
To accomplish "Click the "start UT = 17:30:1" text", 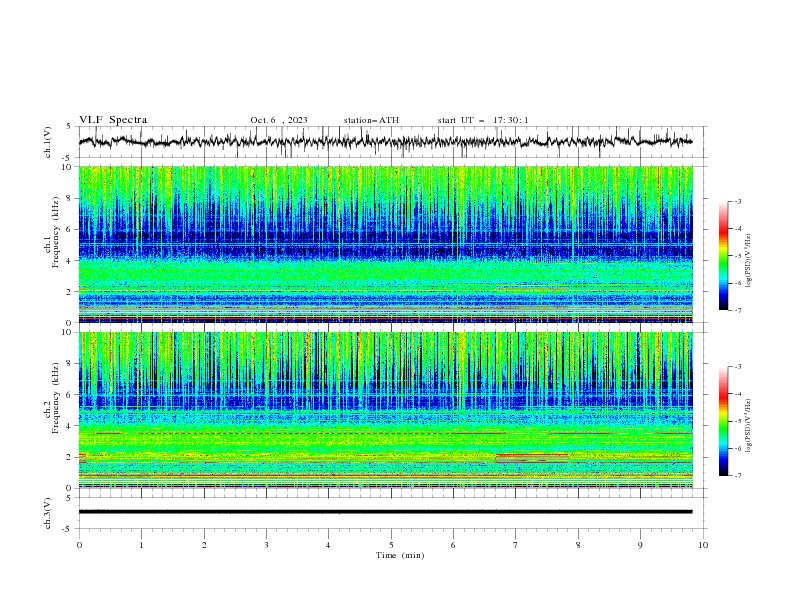I will (x=483, y=120).
